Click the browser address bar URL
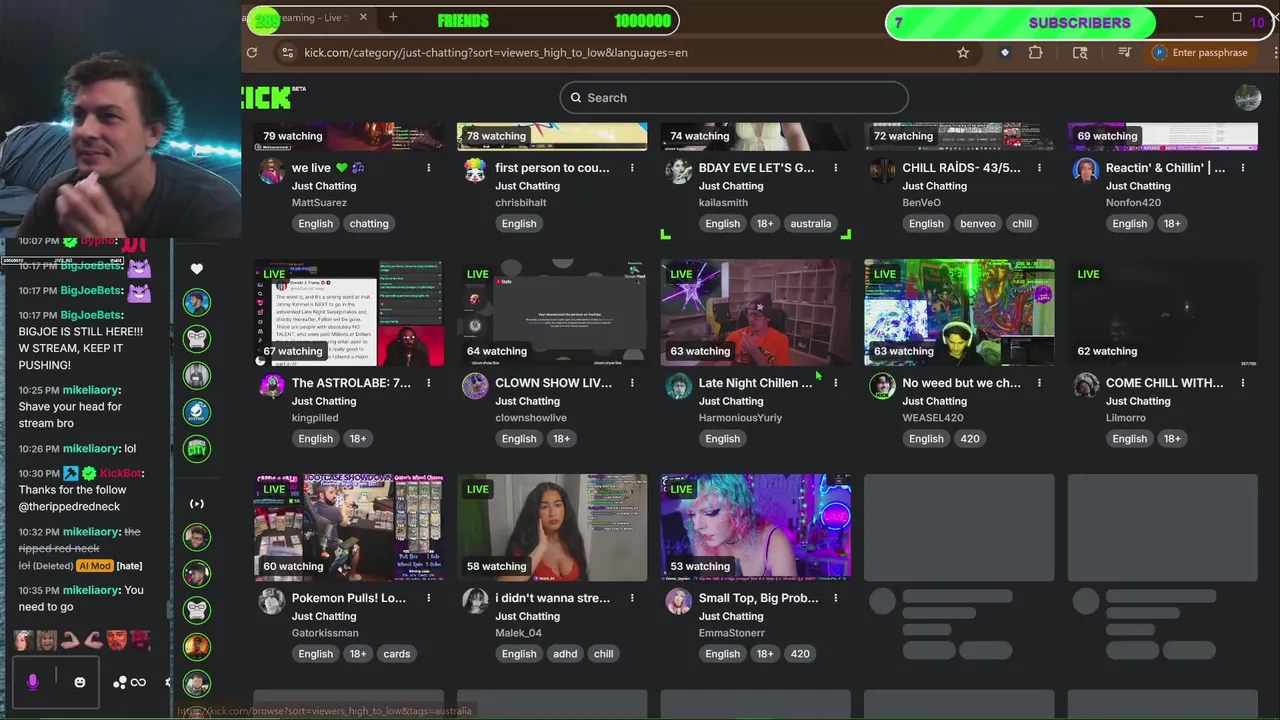The height and width of the screenshot is (720, 1280). click(496, 53)
